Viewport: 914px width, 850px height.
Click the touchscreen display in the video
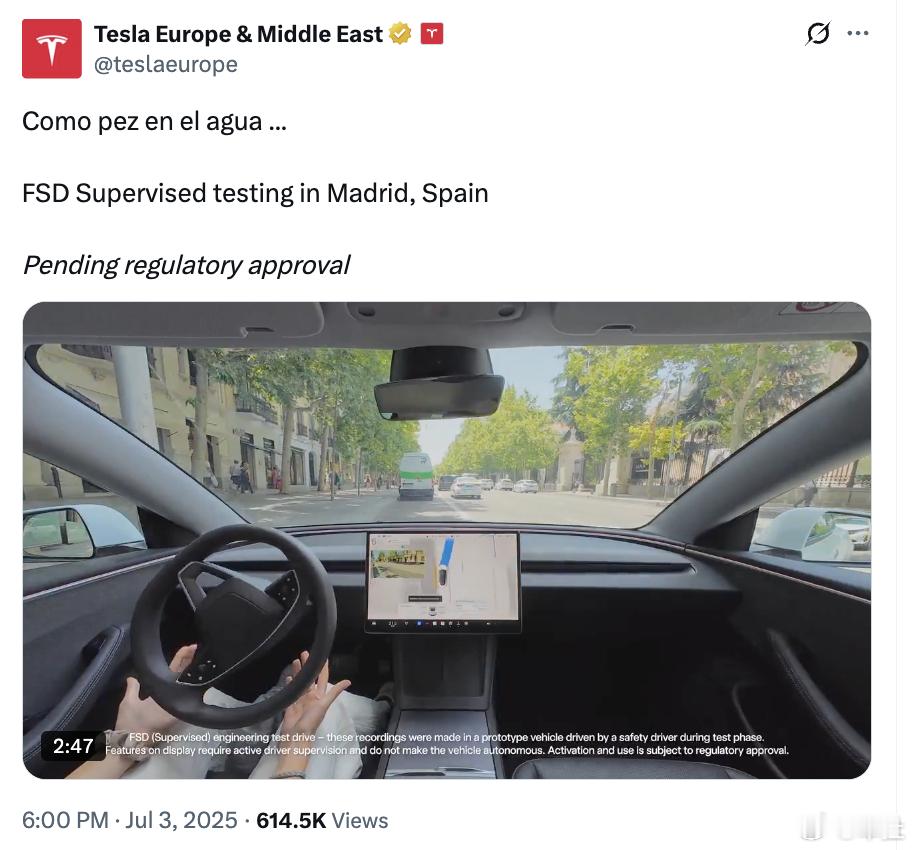point(443,582)
